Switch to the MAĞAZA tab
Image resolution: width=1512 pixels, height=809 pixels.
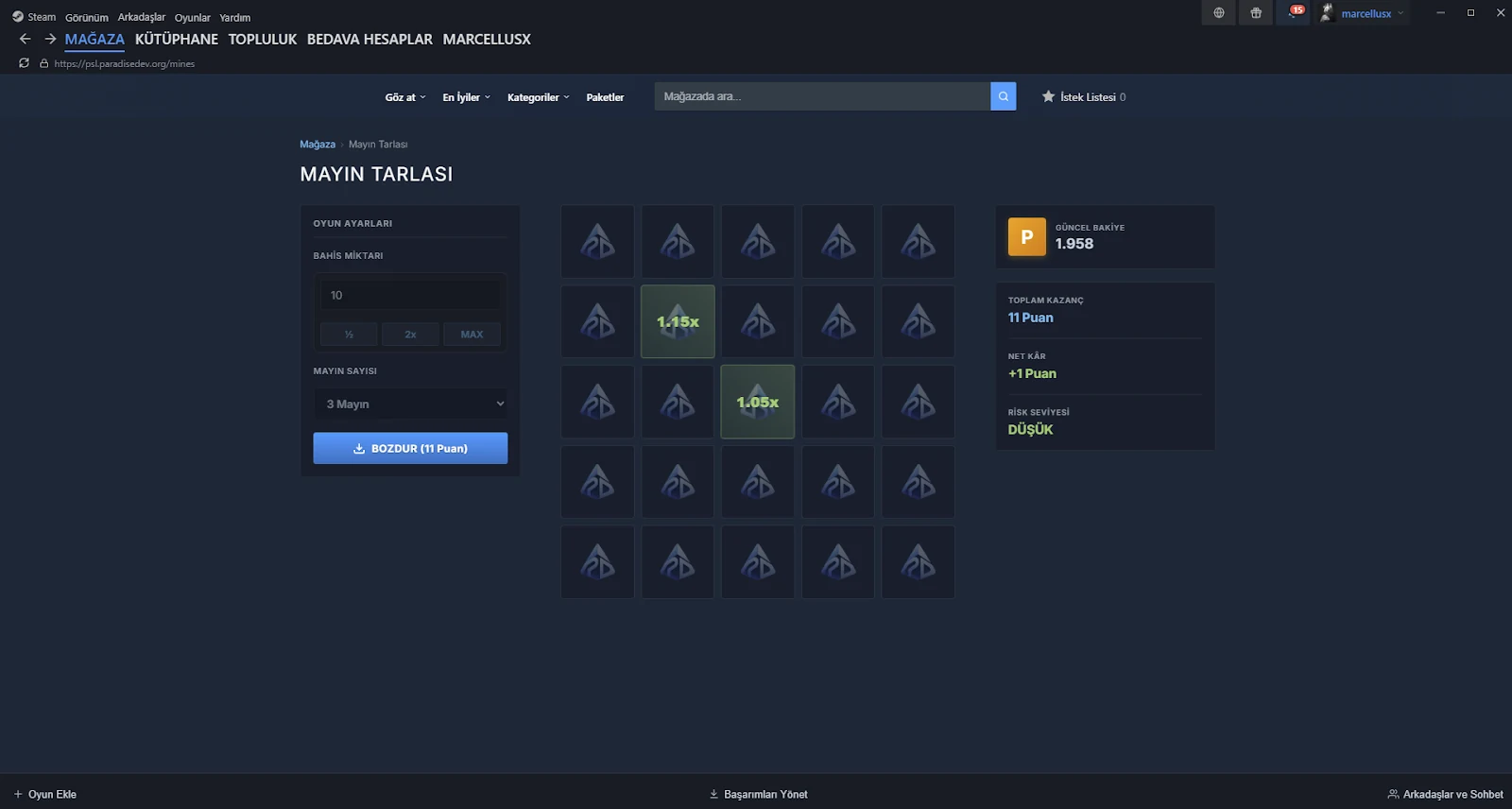(94, 39)
